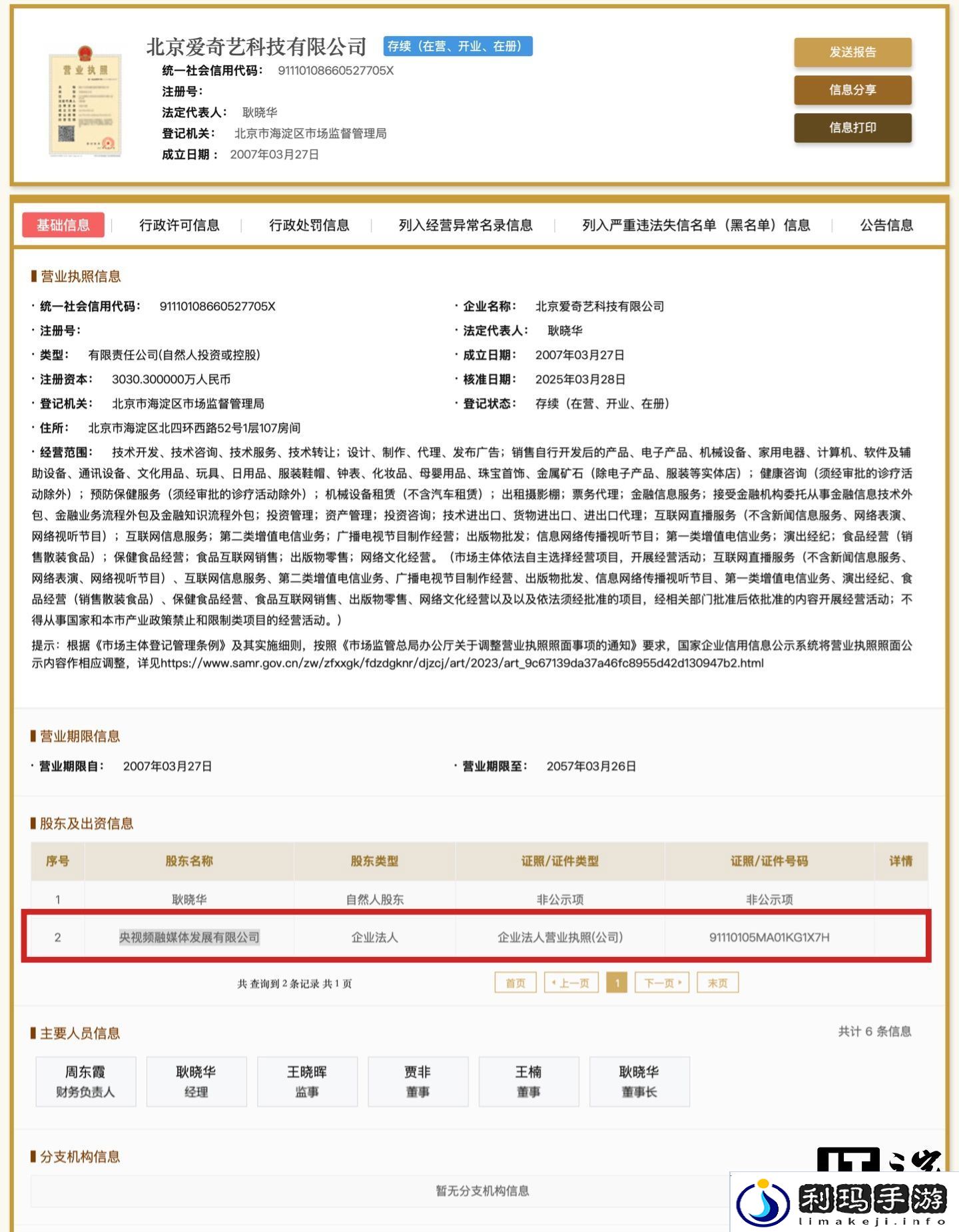The image size is (959, 1232).
Task: Click shareholder name 央视频融媒体发展有限公司
Action: 189,937
